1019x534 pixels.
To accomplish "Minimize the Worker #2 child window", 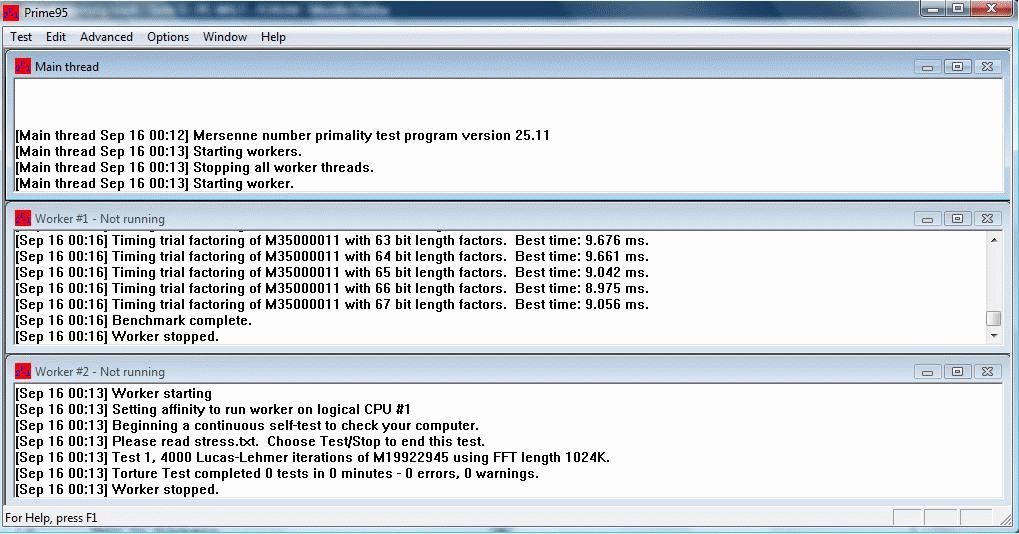I will (927, 372).
